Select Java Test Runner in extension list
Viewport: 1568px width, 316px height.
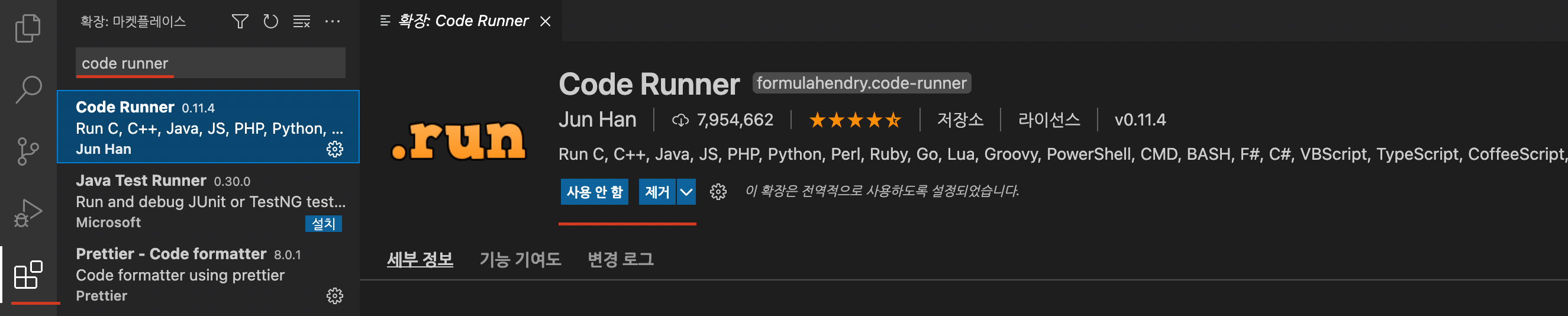pos(208,201)
